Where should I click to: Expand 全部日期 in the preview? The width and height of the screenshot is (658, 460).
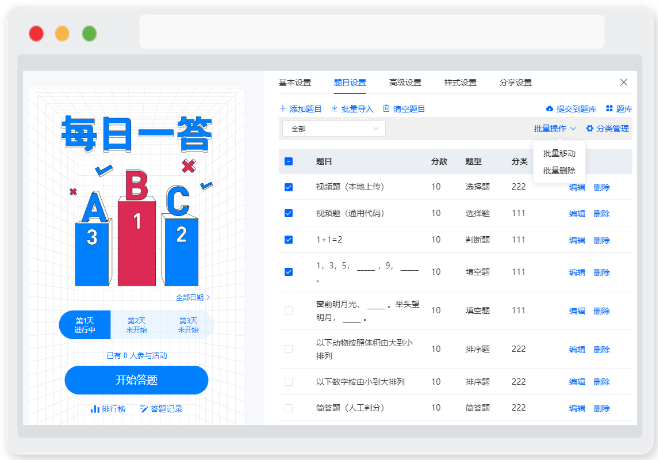(193, 298)
